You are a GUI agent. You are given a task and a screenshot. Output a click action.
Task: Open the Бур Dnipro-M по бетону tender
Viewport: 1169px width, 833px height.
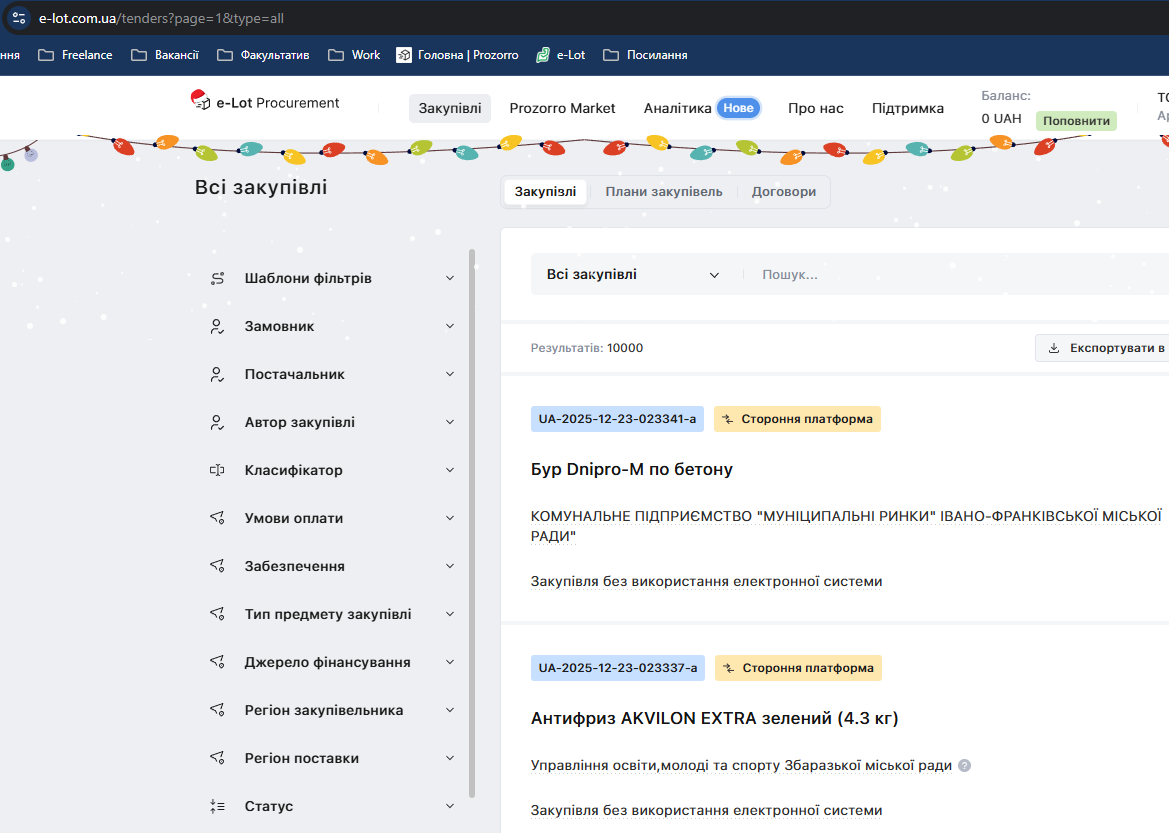pos(632,470)
